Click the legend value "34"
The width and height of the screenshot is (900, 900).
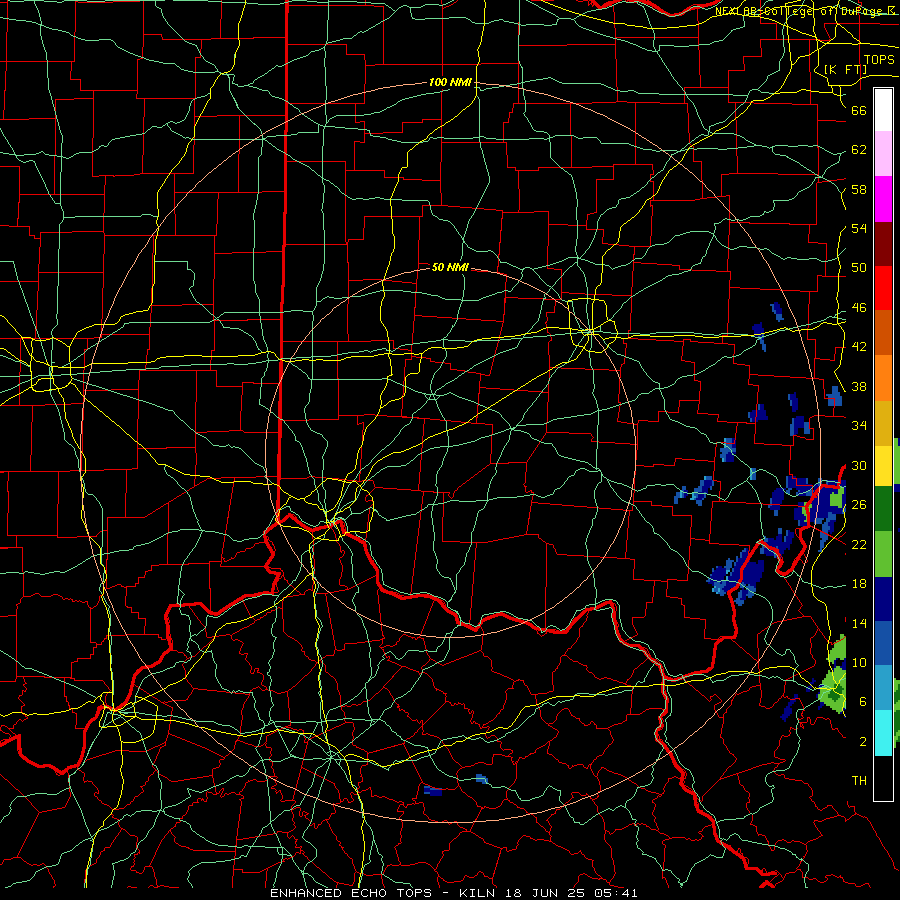click(859, 425)
